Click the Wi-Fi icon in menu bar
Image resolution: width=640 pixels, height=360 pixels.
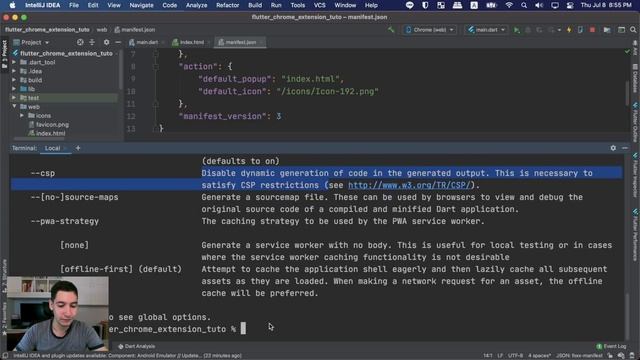(509, 5)
